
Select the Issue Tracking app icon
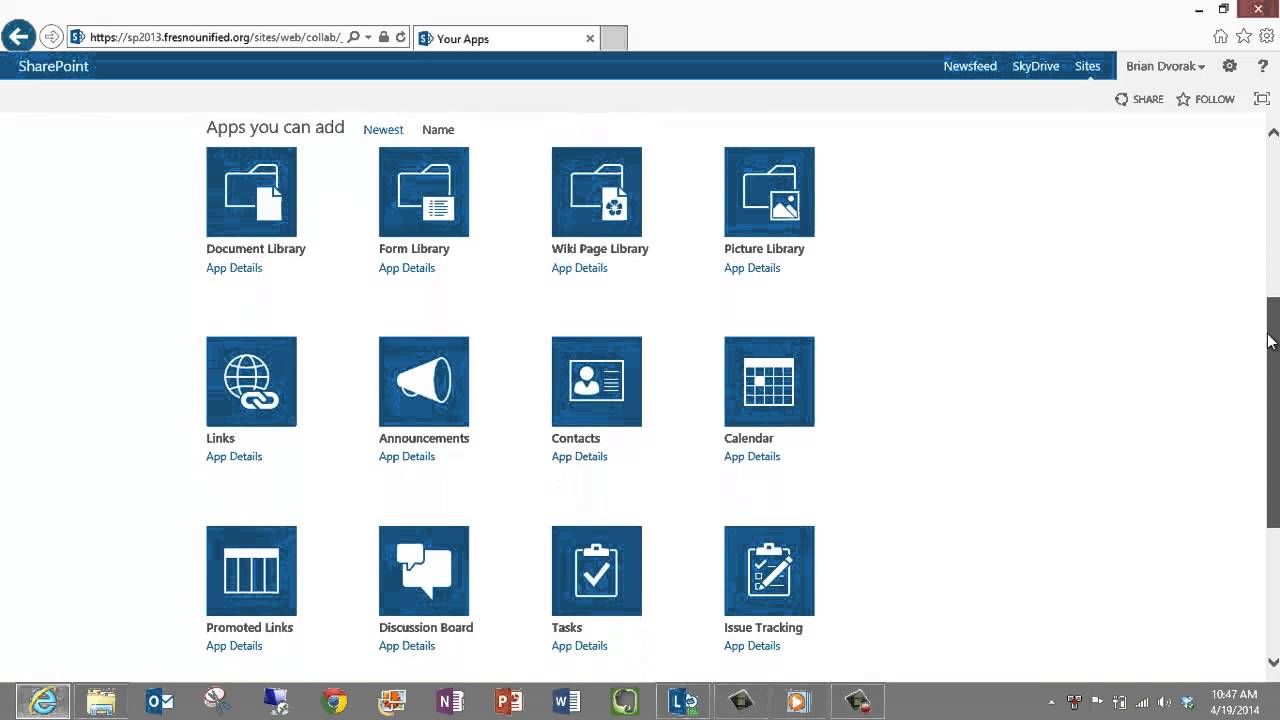[x=769, y=571]
